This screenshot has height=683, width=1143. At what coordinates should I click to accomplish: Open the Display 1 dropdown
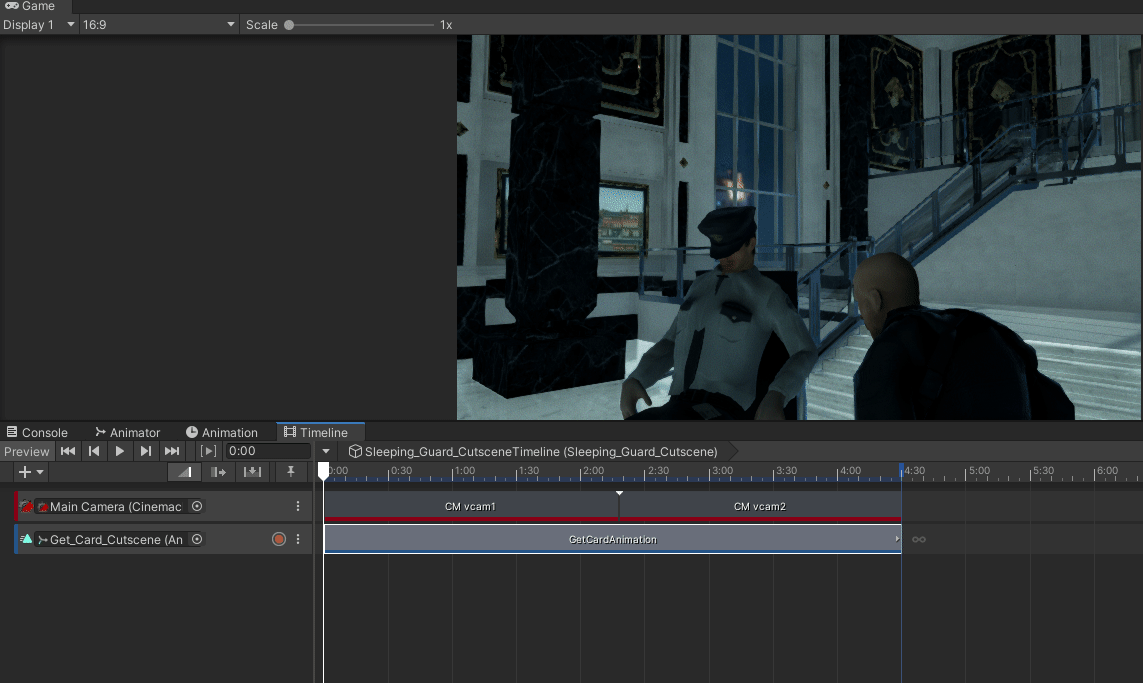click(x=39, y=24)
